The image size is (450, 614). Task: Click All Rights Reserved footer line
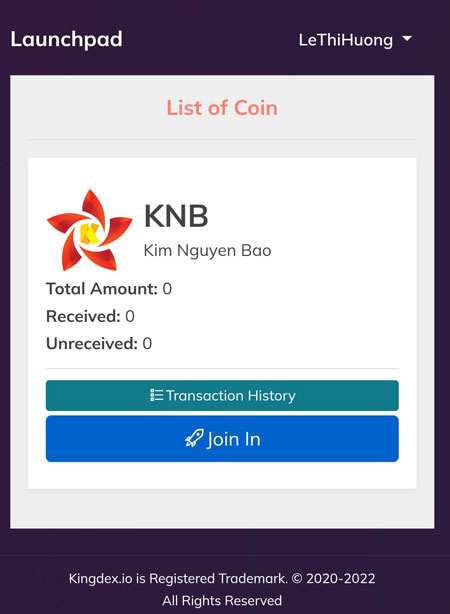tap(222, 600)
